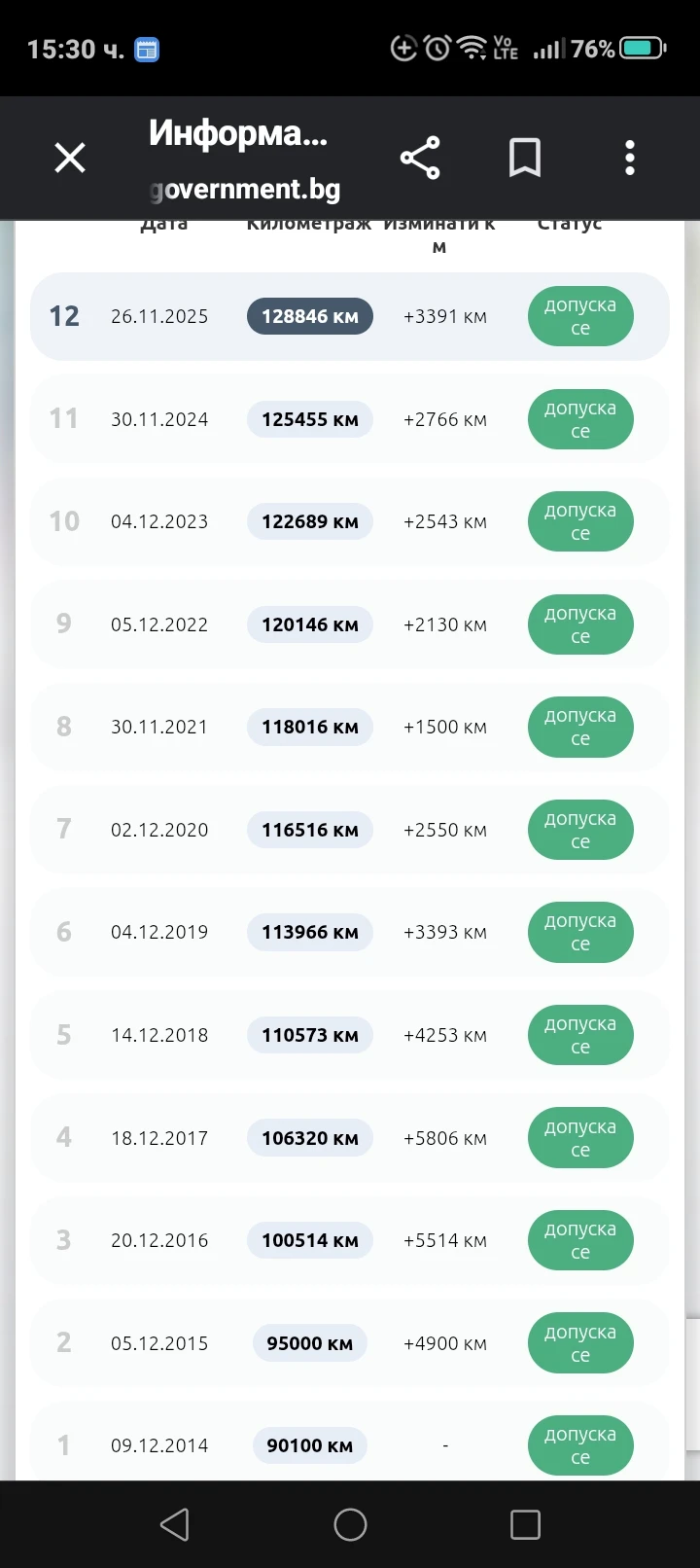Tap the government.bg page URL text

tap(245, 189)
